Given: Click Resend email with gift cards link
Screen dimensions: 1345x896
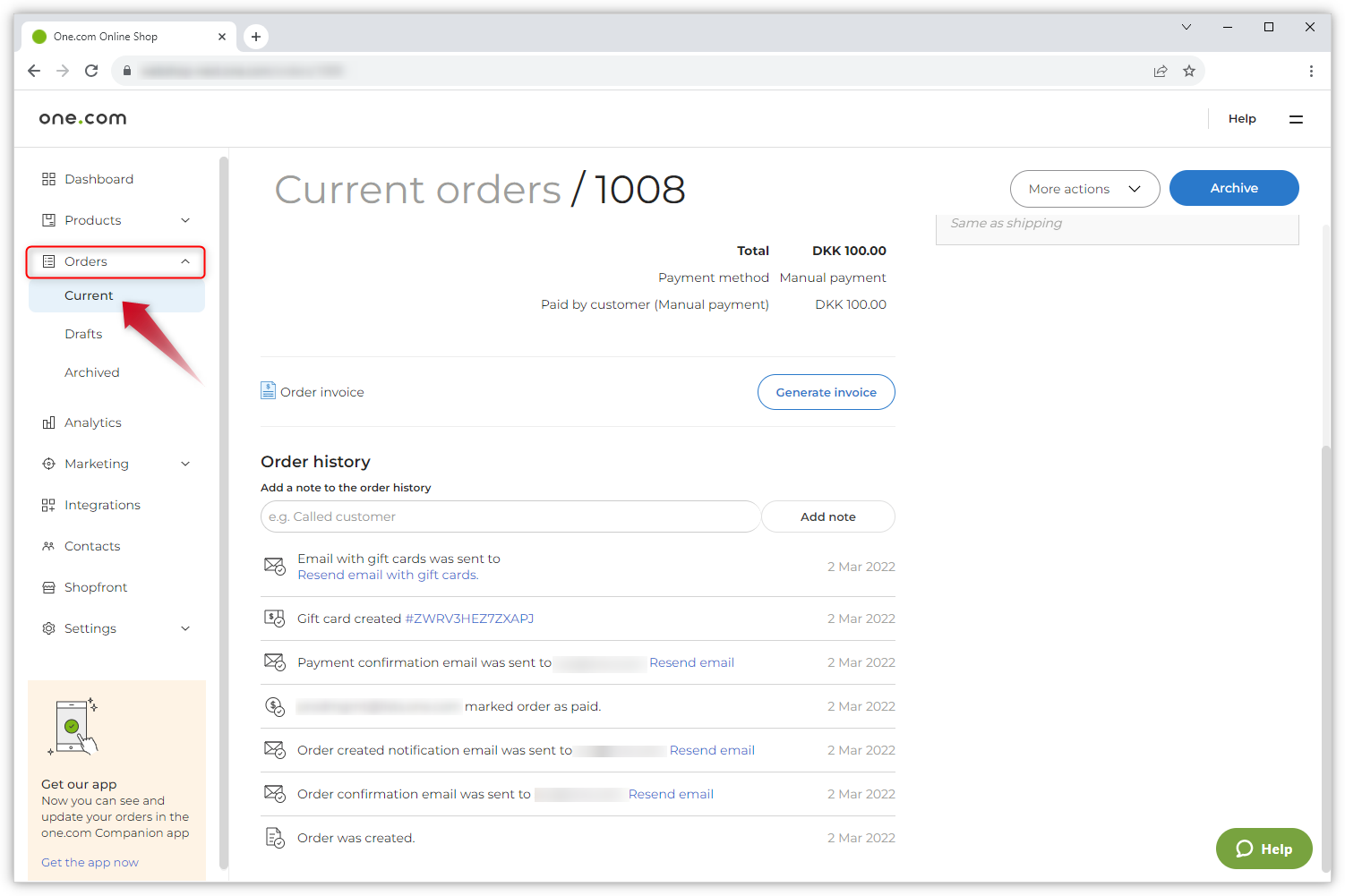Looking at the screenshot, I should (x=388, y=575).
